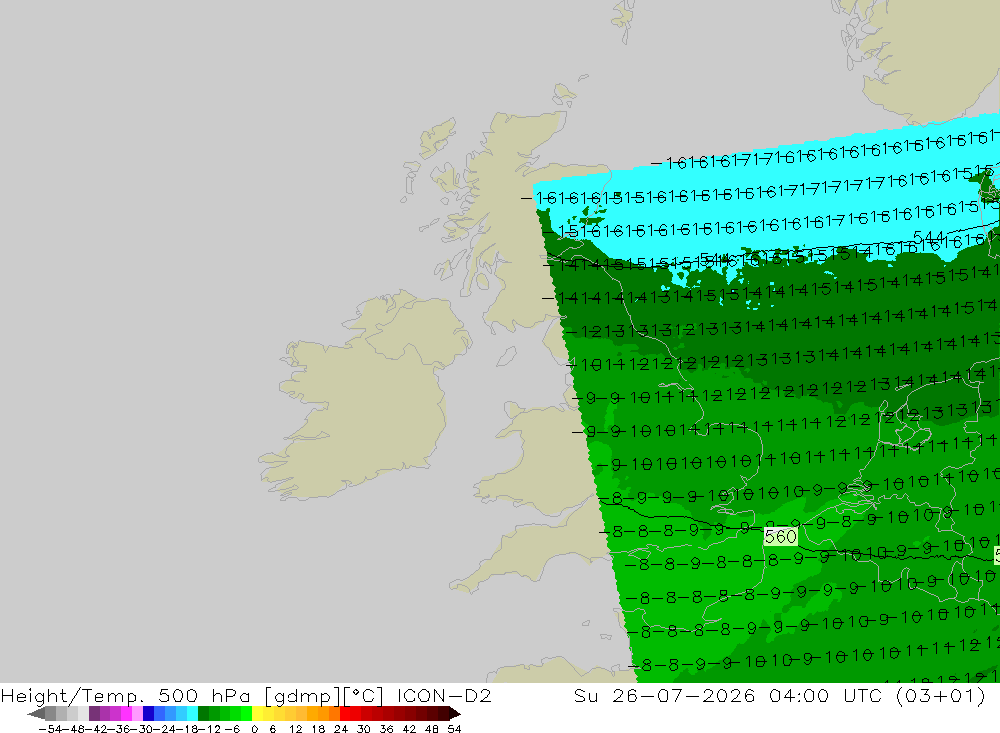Click the 560 height contour label

click(x=781, y=537)
